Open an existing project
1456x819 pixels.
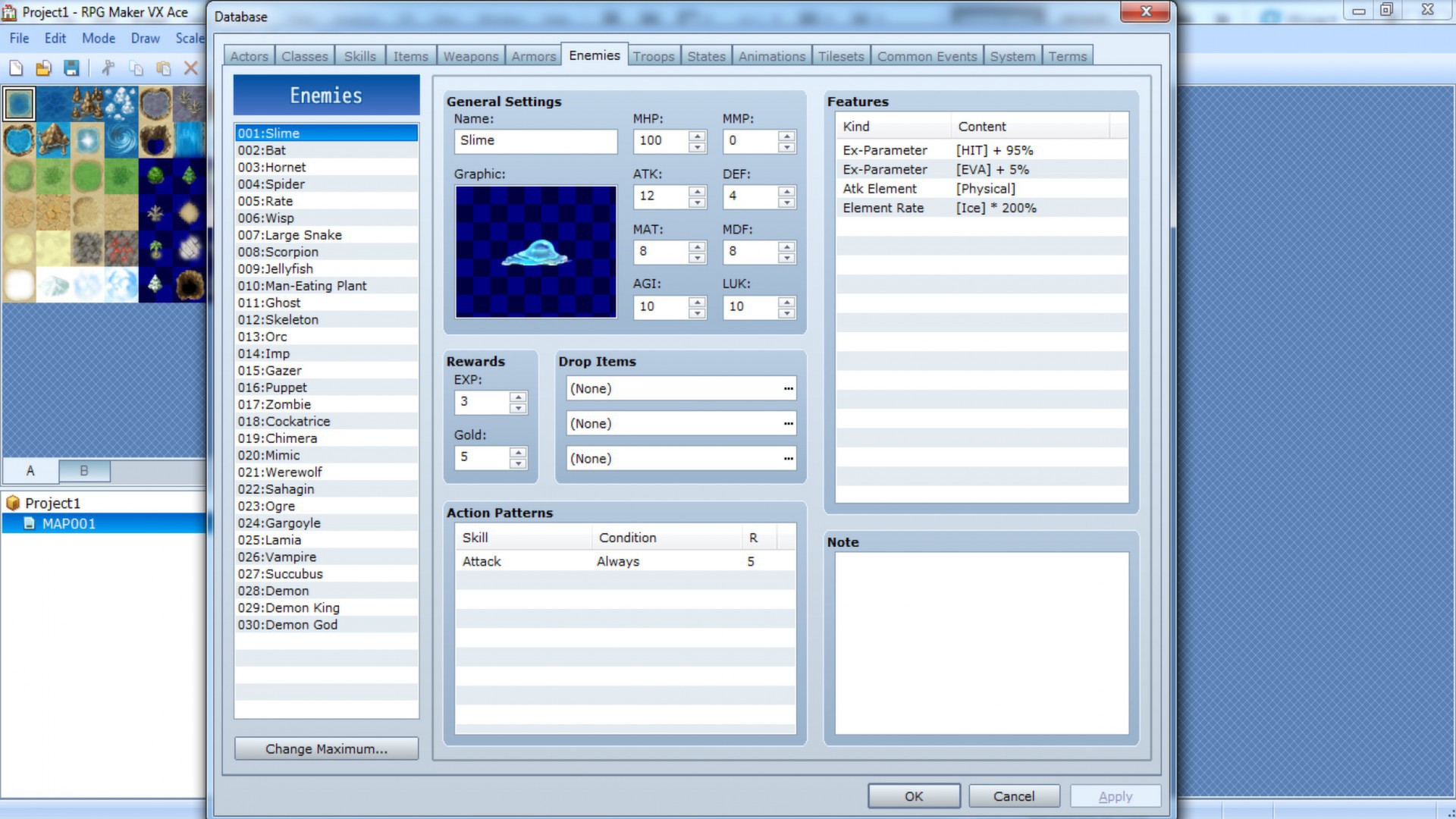(x=43, y=67)
